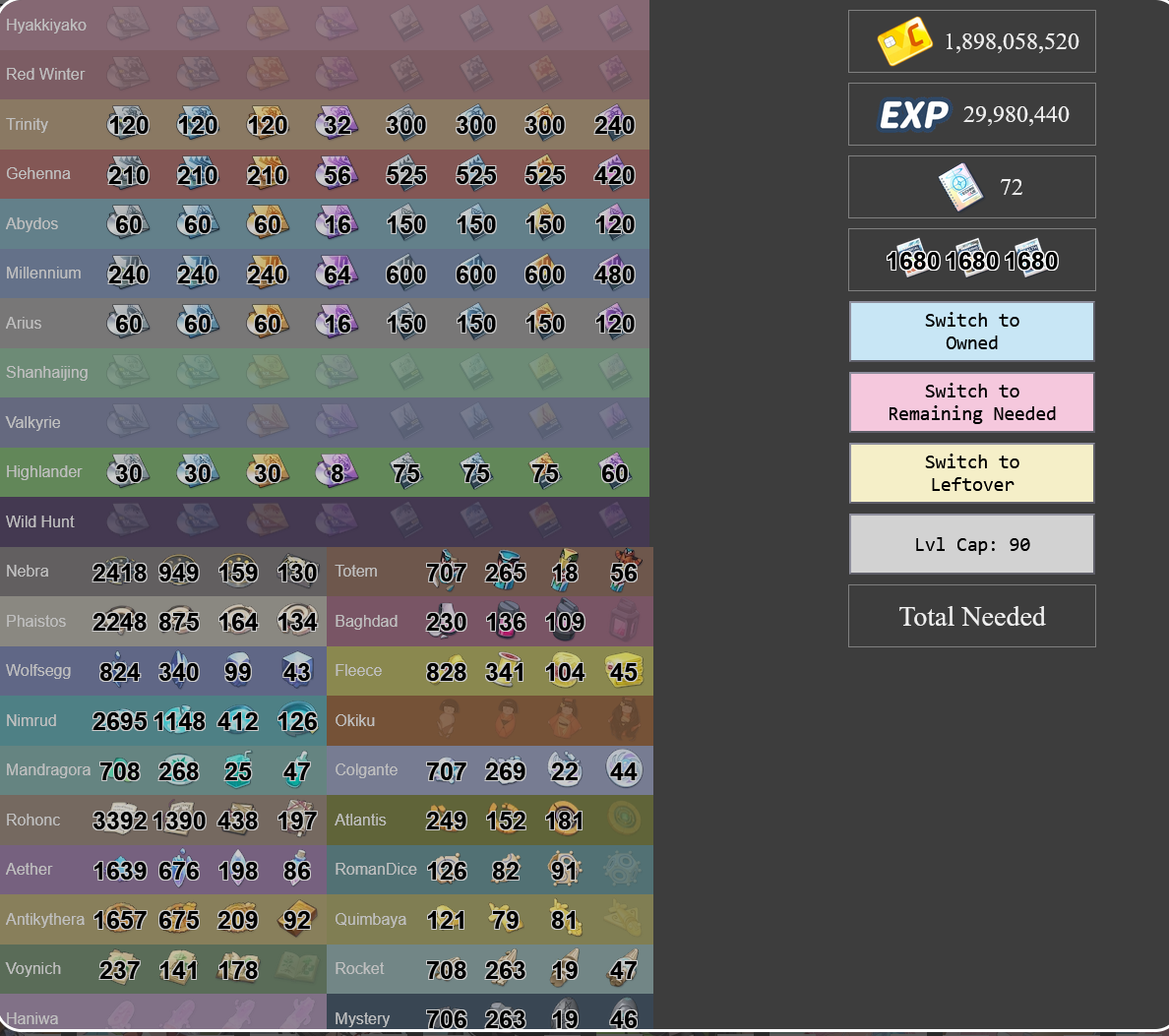Click the credits value 1,898,058,520

[x=1012, y=41]
